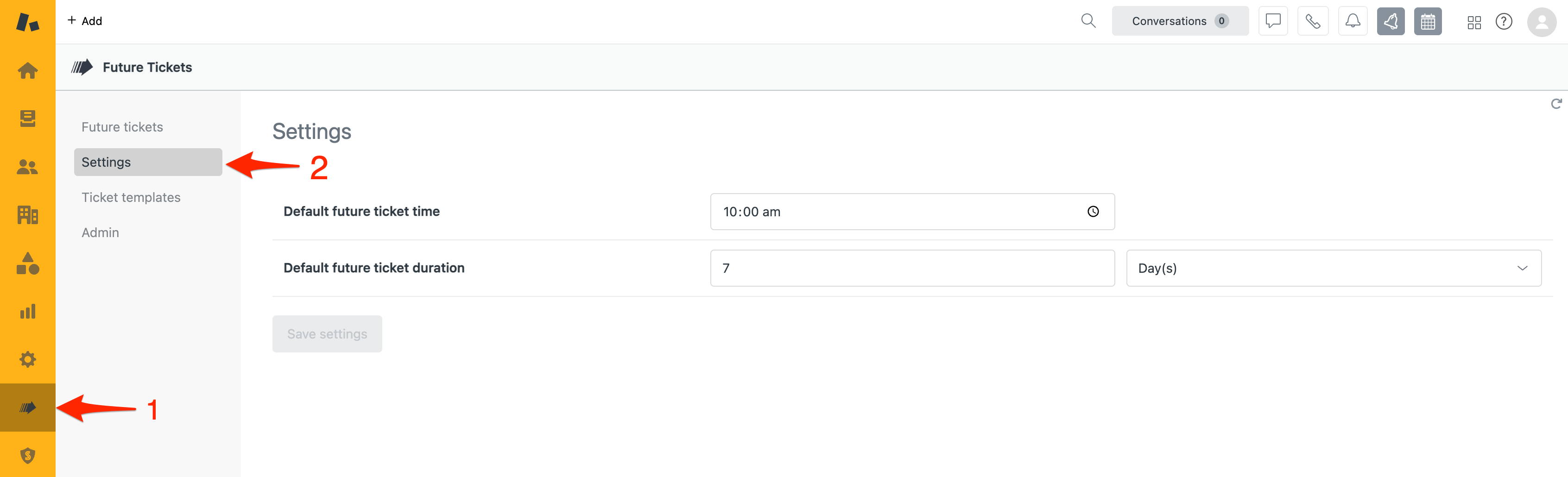Click the Add button in top bar

coord(85,21)
